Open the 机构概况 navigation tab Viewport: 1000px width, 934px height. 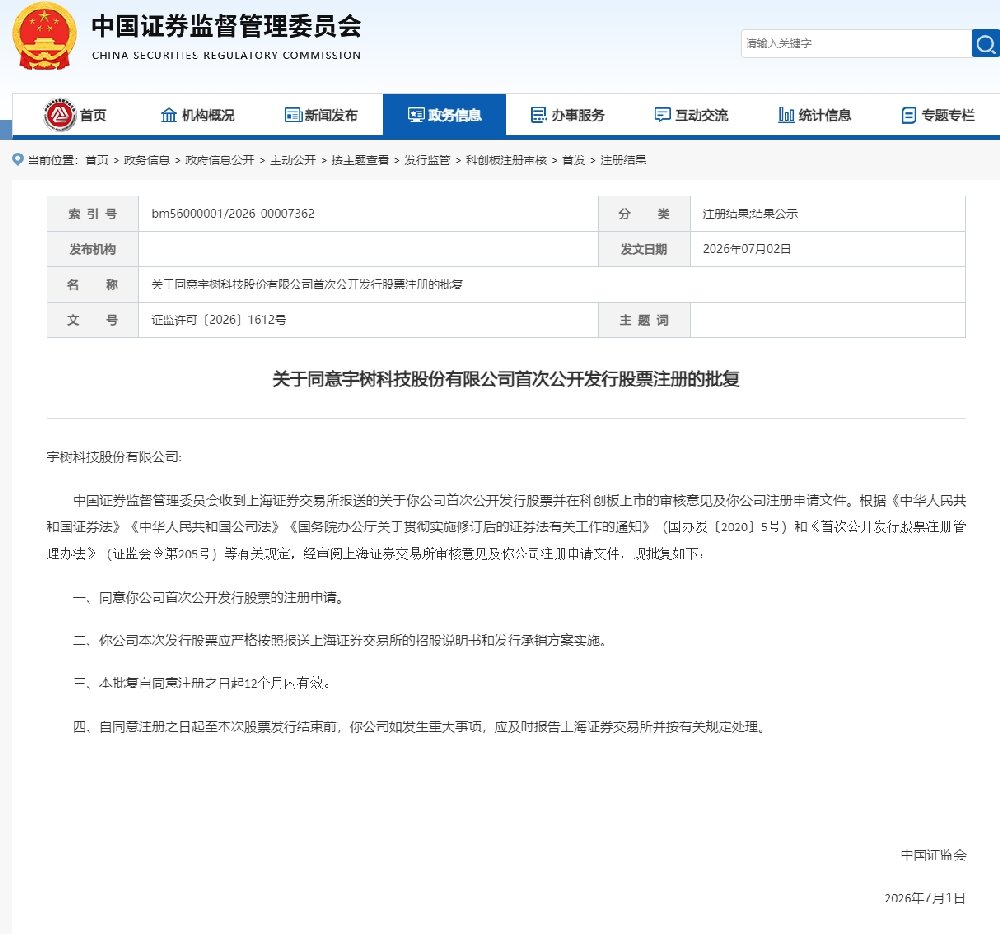[x=198, y=115]
